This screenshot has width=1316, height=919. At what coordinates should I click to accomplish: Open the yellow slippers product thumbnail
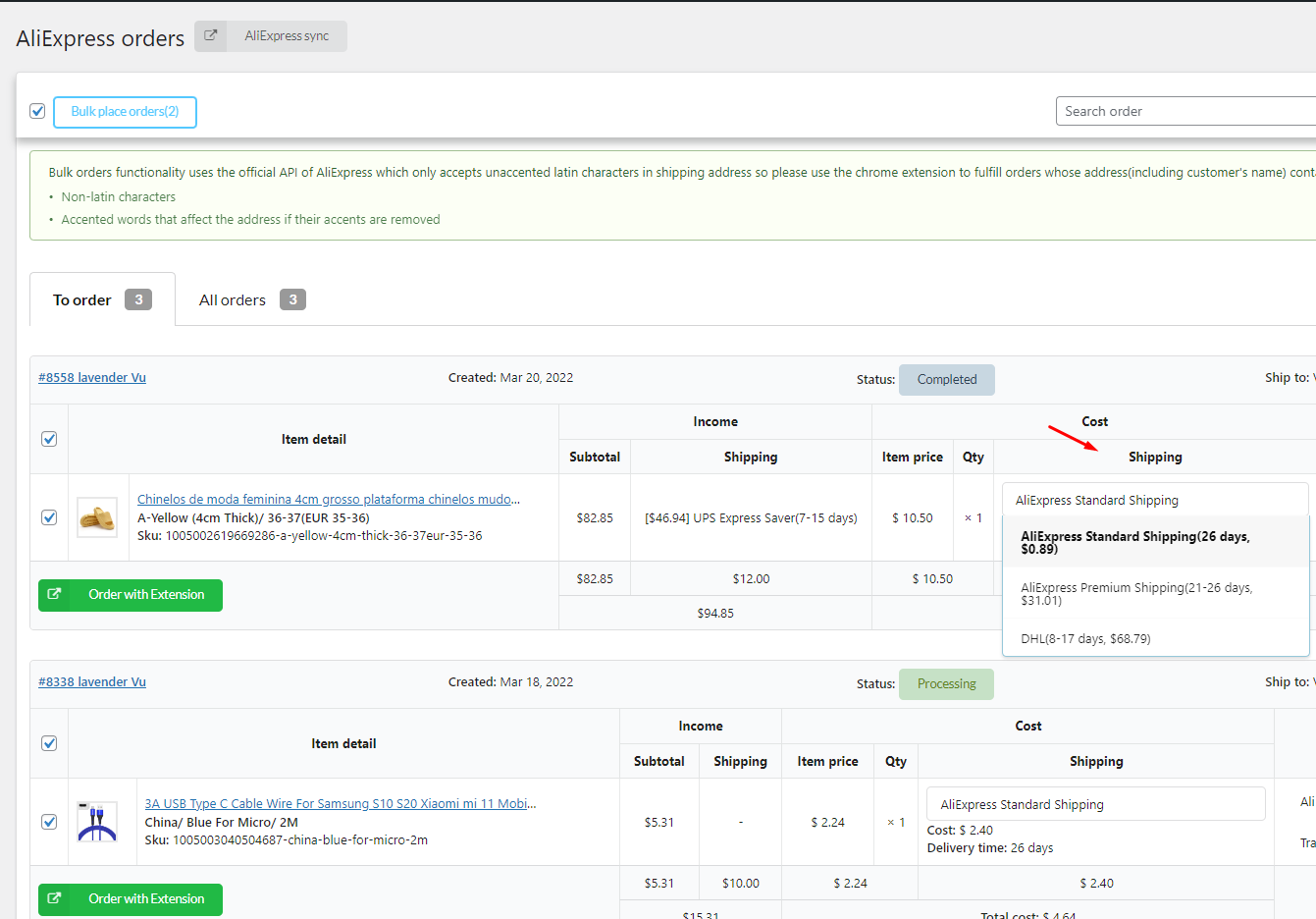point(97,517)
